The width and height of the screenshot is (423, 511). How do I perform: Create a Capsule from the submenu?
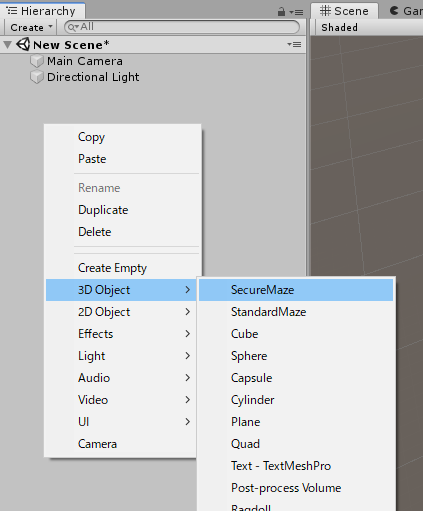tap(296, 378)
